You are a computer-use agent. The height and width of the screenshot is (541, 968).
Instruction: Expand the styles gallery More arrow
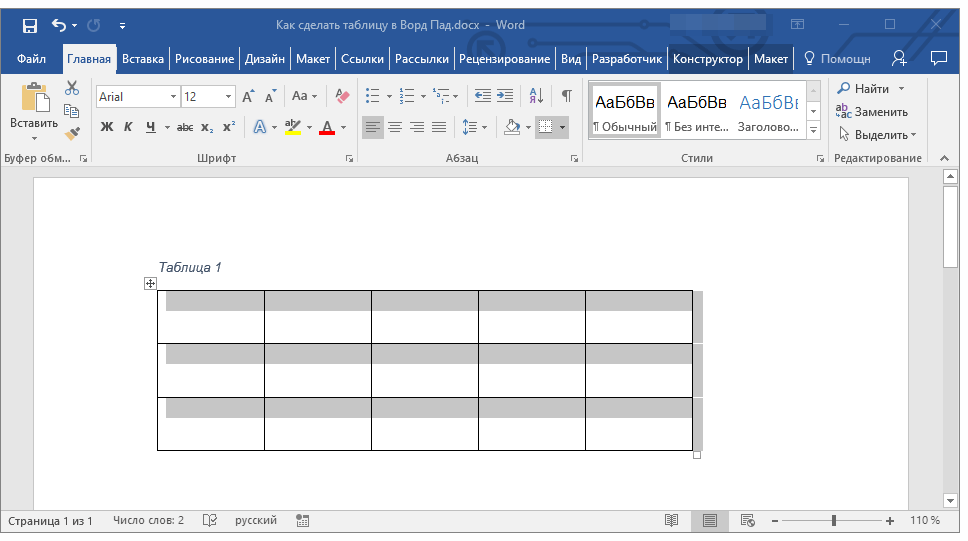[814, 131]
